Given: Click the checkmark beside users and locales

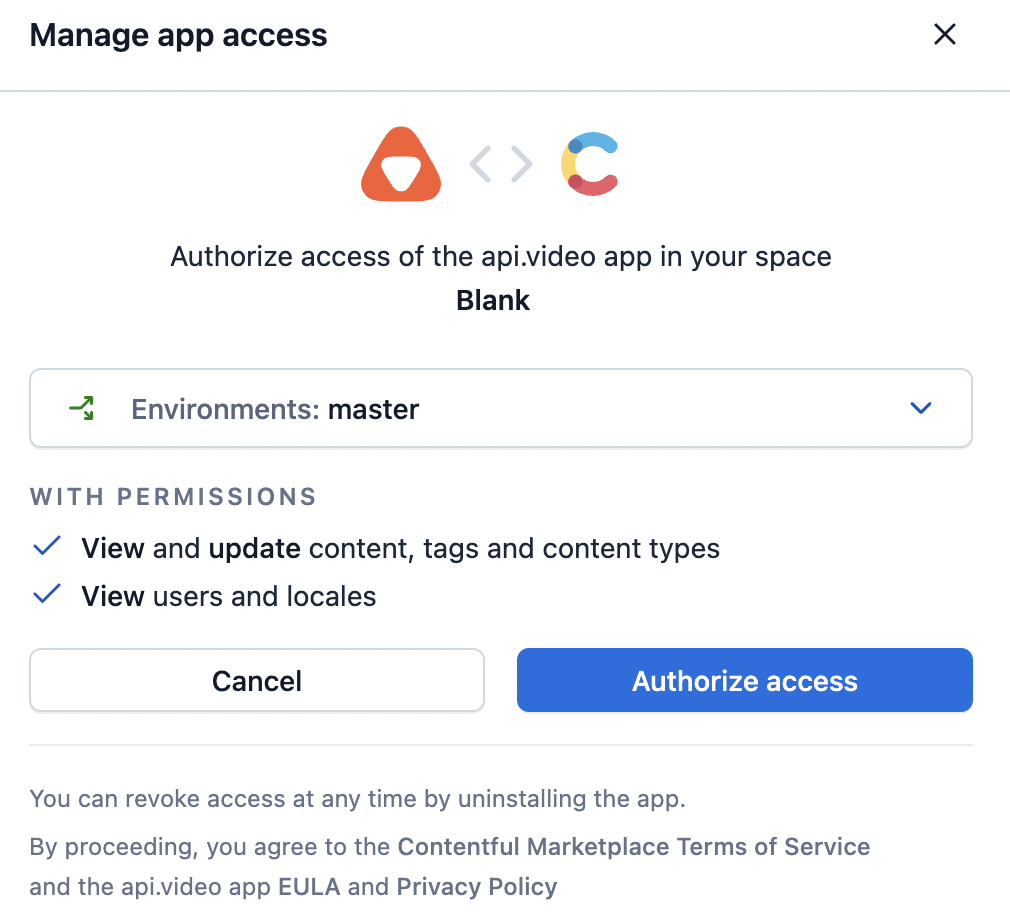Looking at the screenshot, I should 46,592.
